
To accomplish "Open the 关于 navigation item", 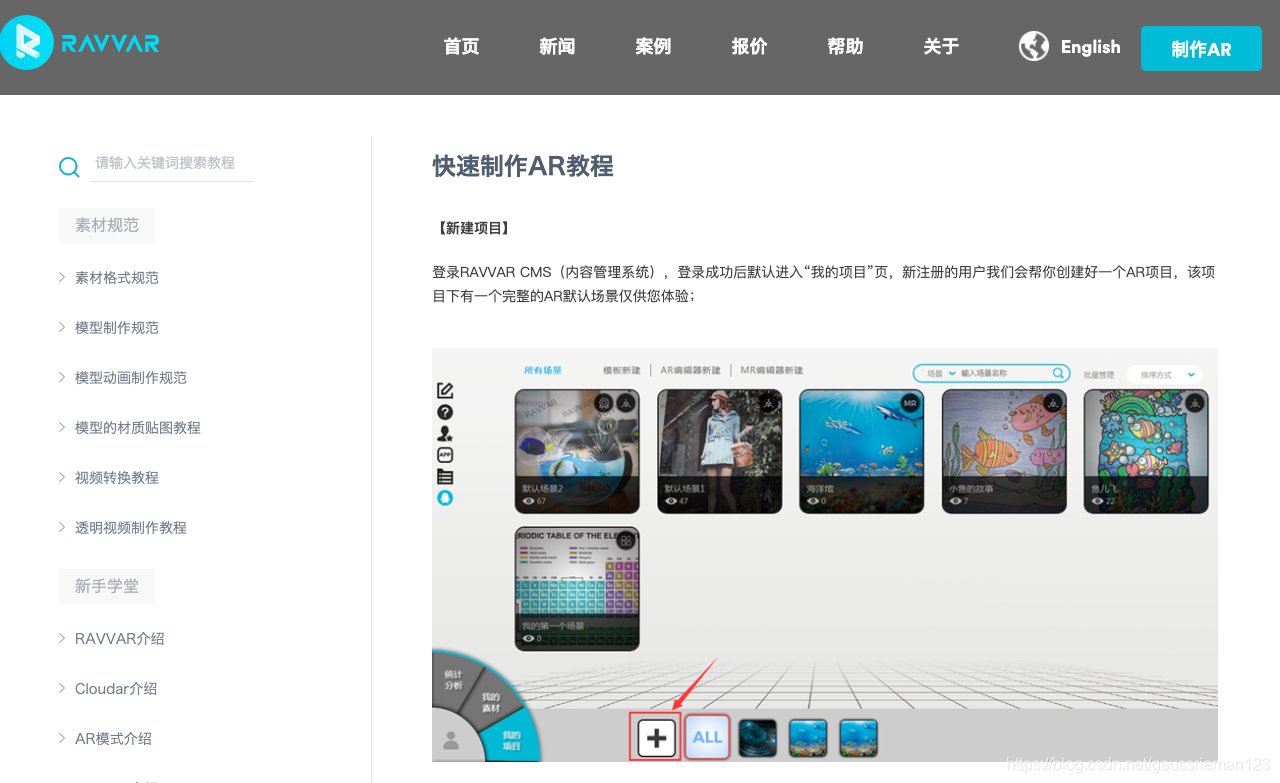I will (941, 47).
